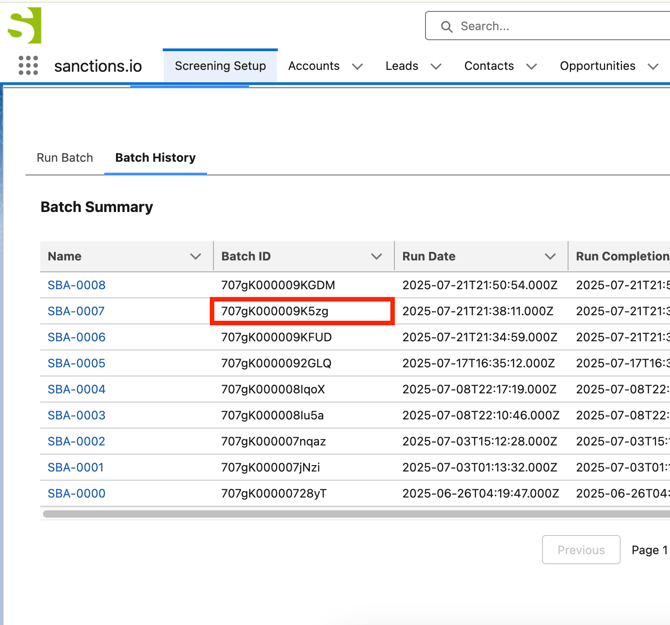Sort by the Run Completion column header
Screen dimensions: 670x625
[619, 256]
